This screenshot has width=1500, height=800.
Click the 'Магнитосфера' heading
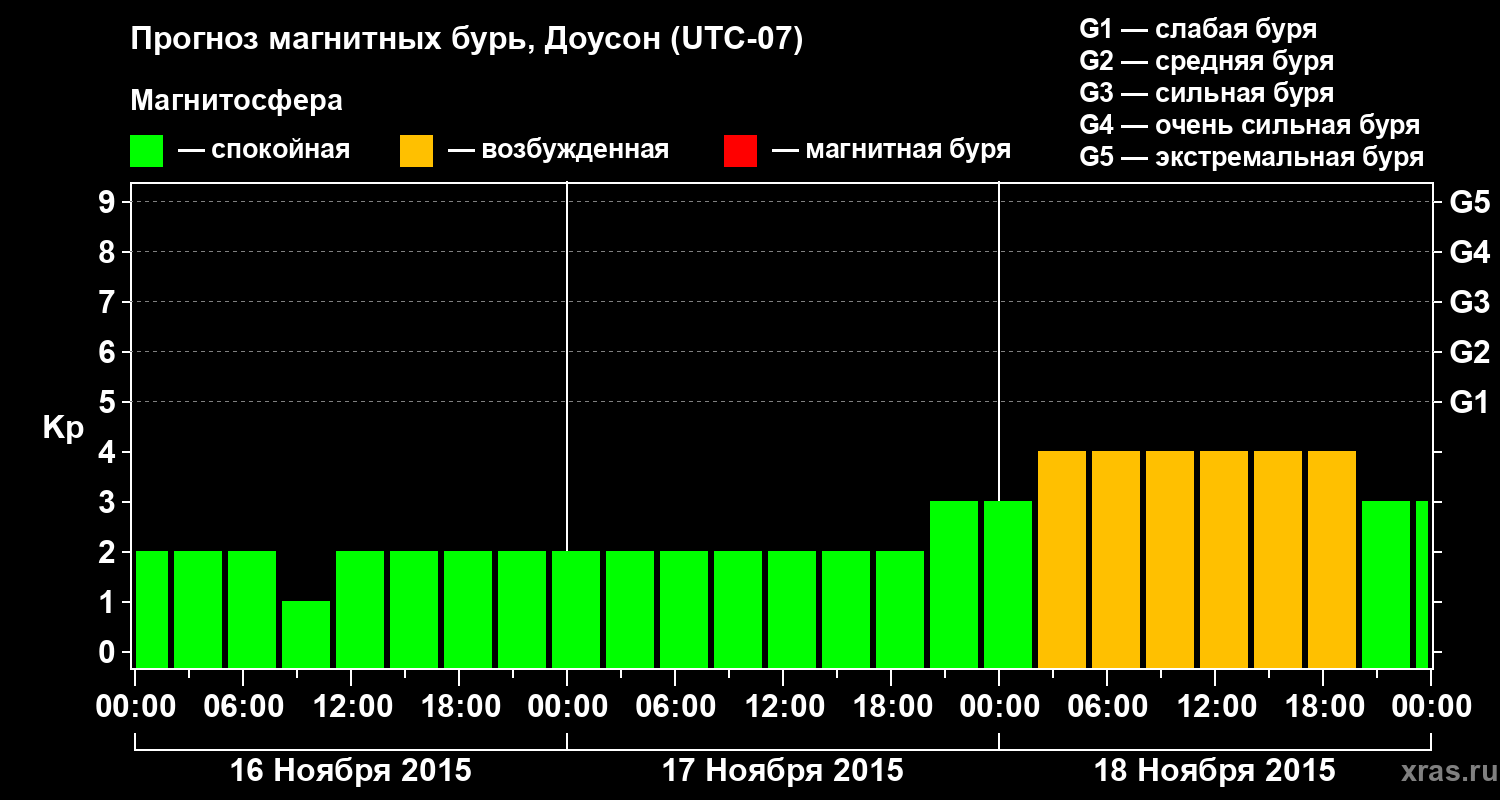[237, 101]
